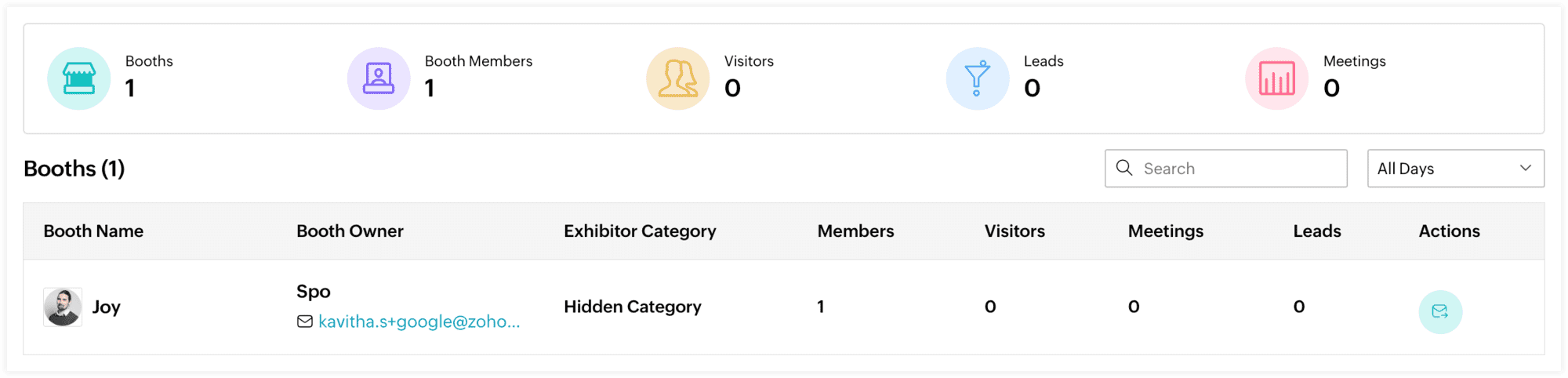The height and width of the screenshot is (378, 1568).
Task: Sort by Booth Name column header
Action: click(x=93, y=231)
